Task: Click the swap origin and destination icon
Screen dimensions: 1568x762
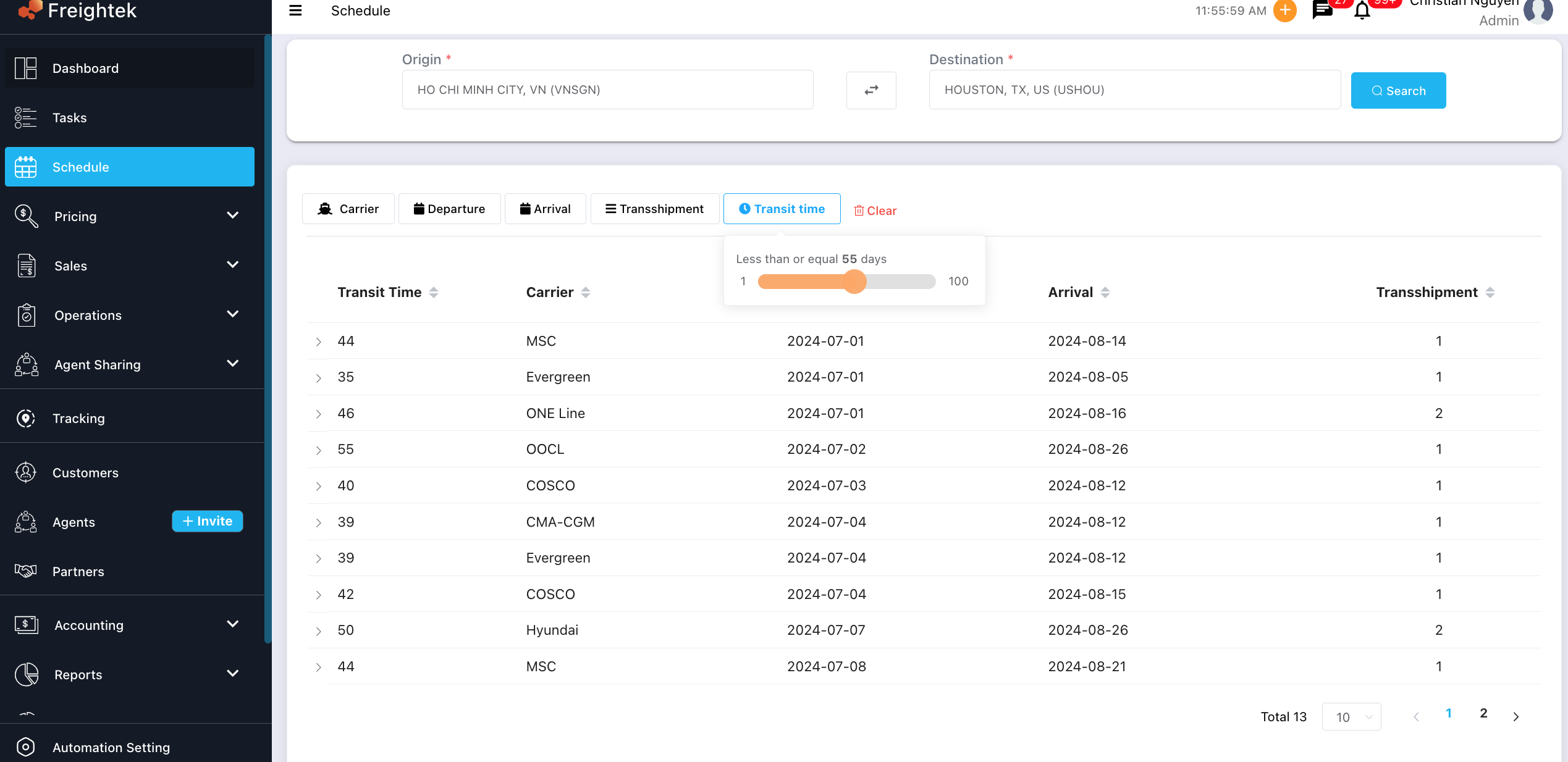Action: pos(871,90)
